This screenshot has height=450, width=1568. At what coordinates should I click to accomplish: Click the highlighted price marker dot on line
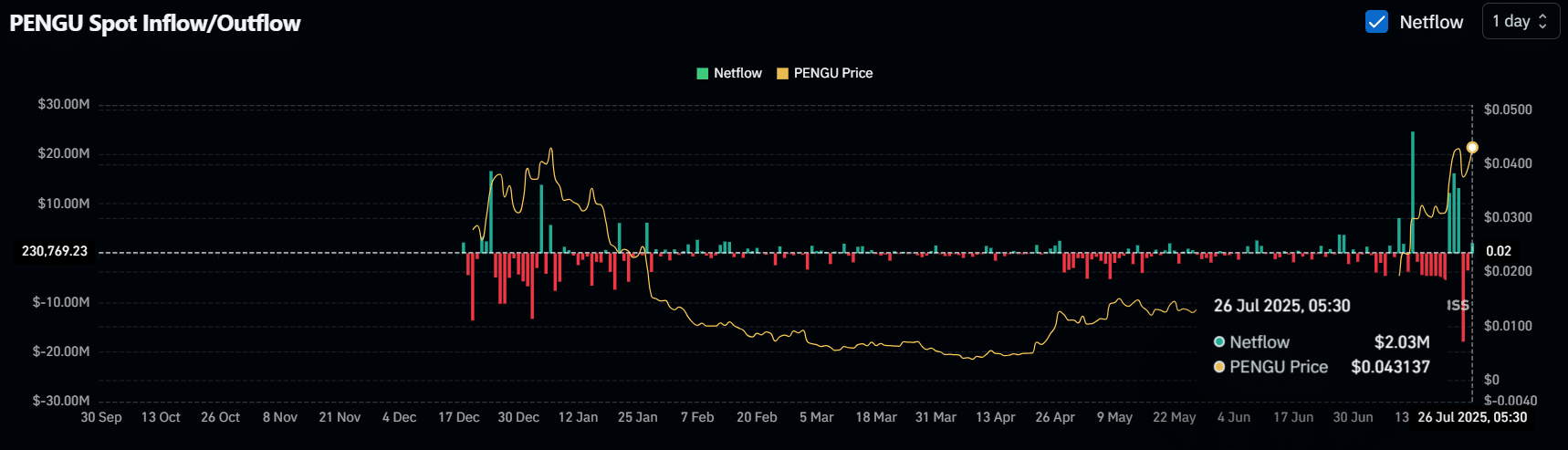click(x=1472, y=147)
